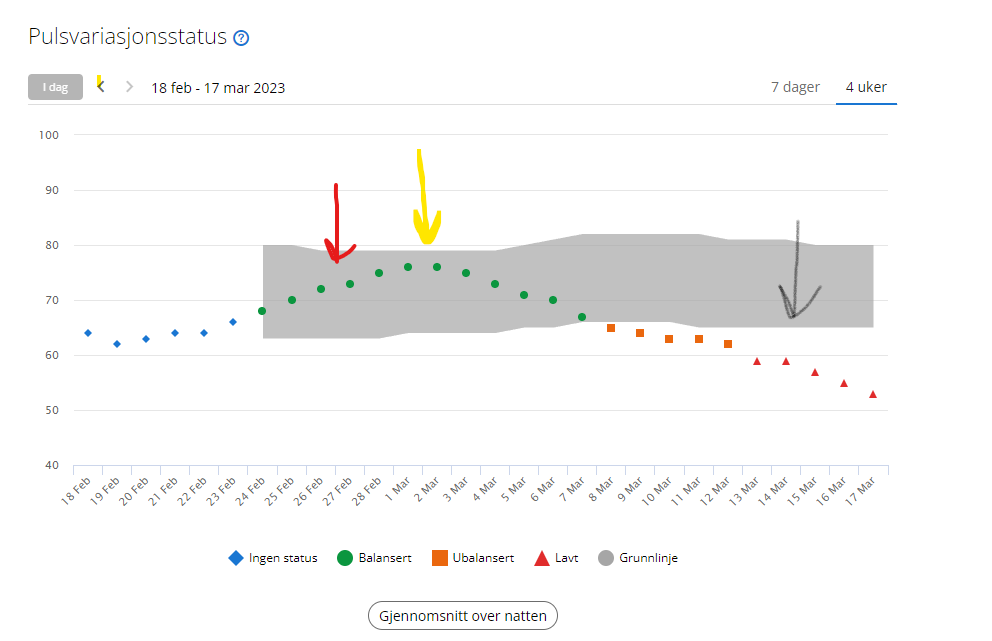This screenshot has width=992, height=641.
Task: Toggle the Balansert legend label
Action: (387, 558)
